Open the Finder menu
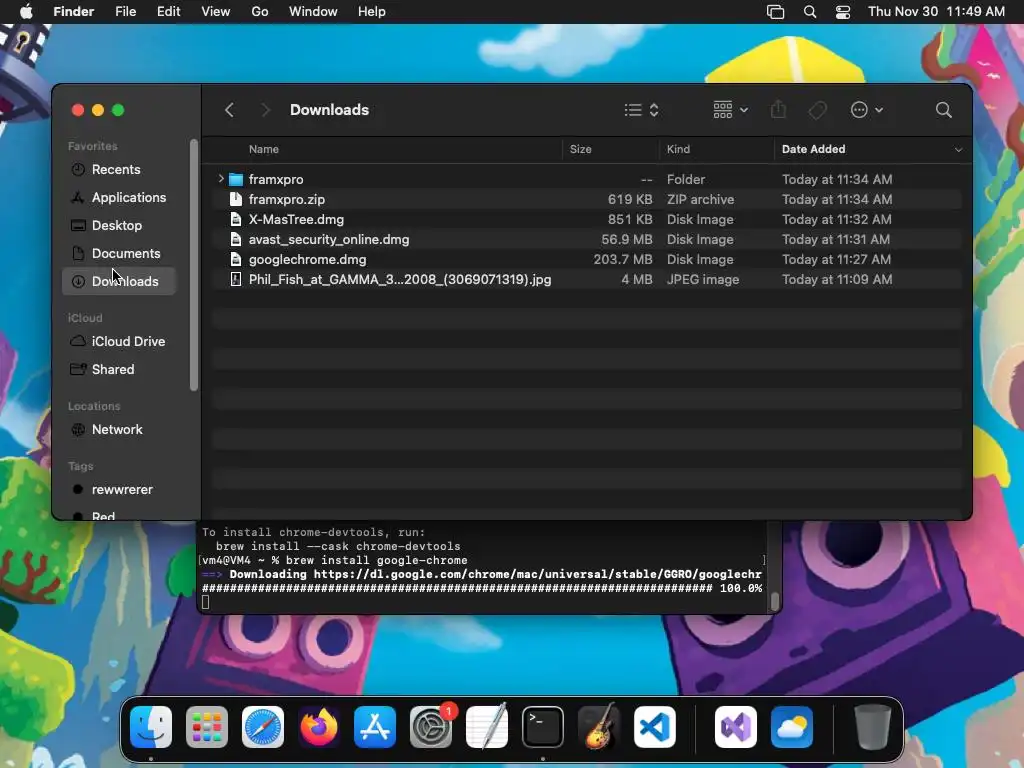 click(x=74, y=12)
